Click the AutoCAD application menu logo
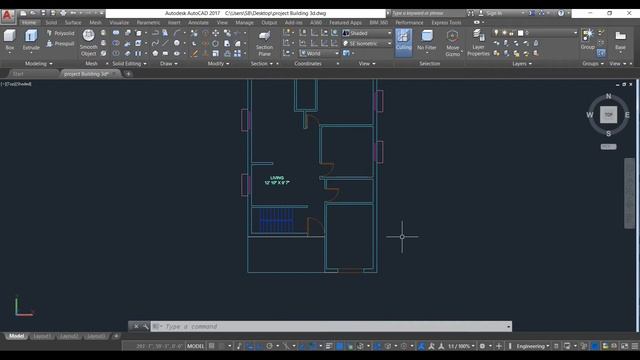The image size is (640, 360). pyautogui.click(x=7, y=16)
